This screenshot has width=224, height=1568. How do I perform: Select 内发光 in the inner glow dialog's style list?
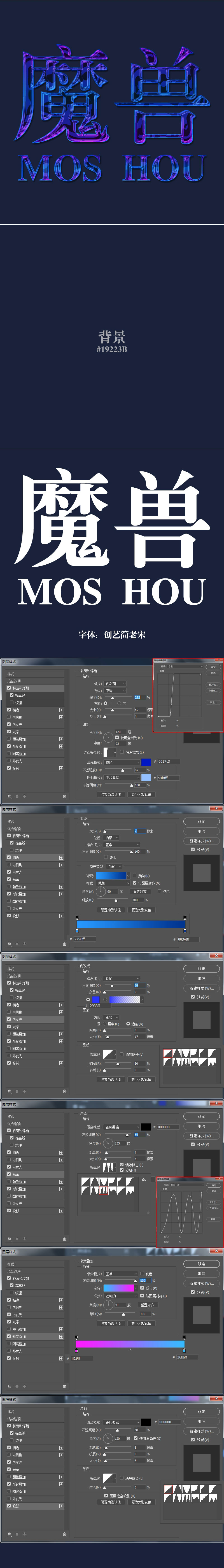18,1019
